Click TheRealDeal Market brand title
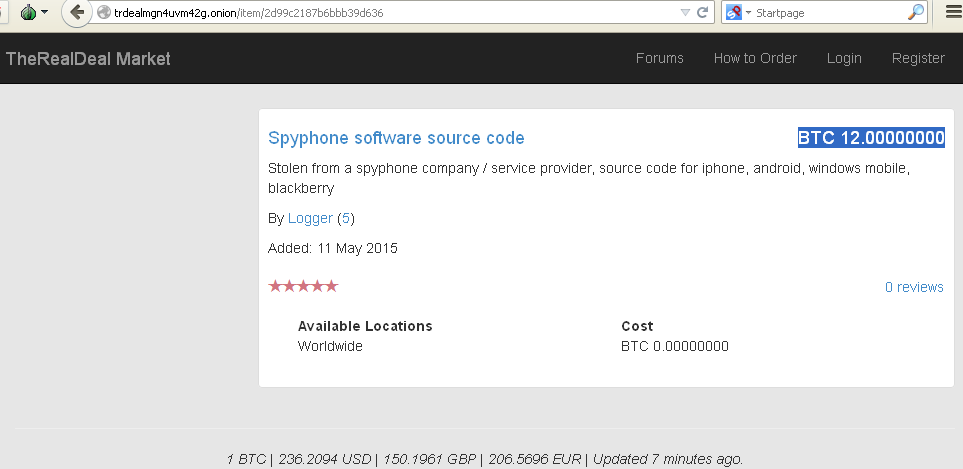Screen dimensions: 963x469 tap(88, 59)
